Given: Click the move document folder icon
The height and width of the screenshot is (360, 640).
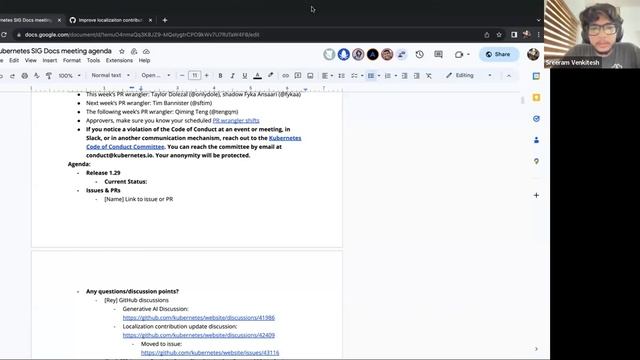Looking at the screenshot, I should coord(134,51).
